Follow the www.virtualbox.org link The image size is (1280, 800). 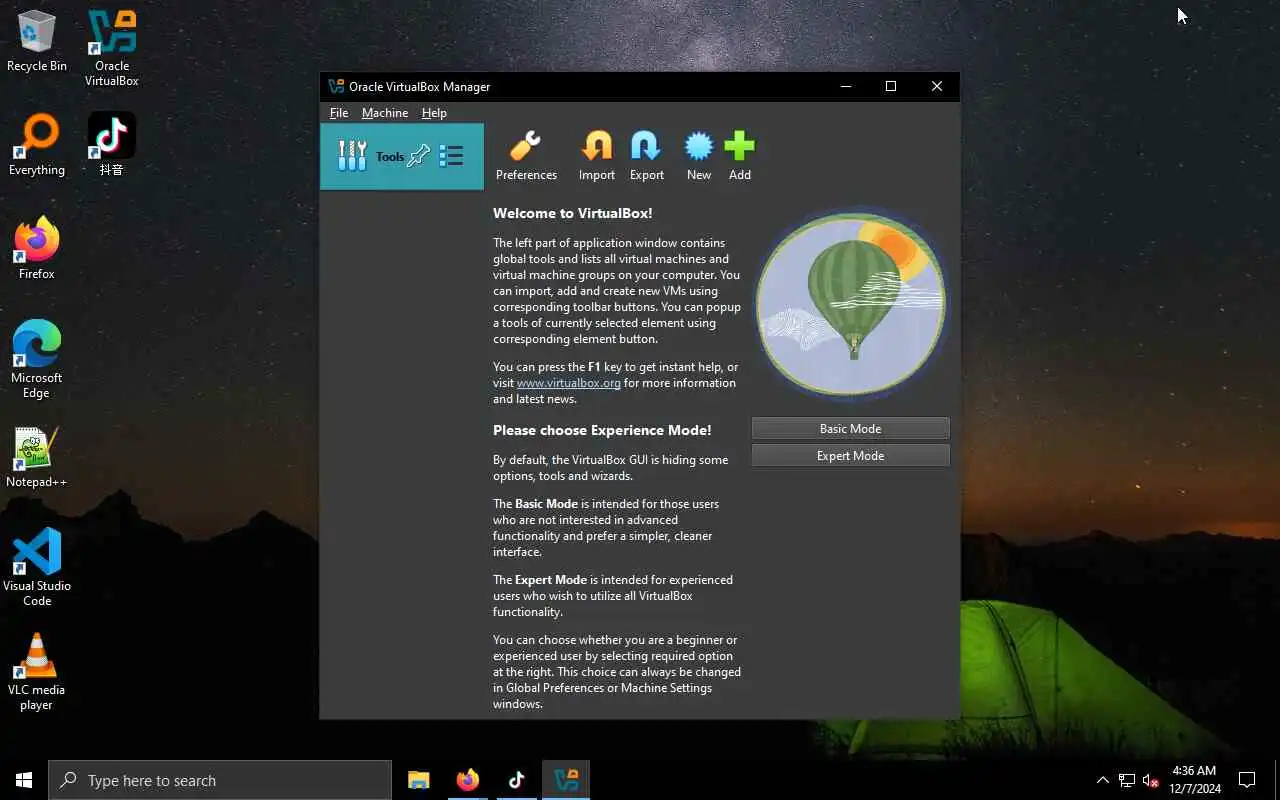(x=569, y=383)
